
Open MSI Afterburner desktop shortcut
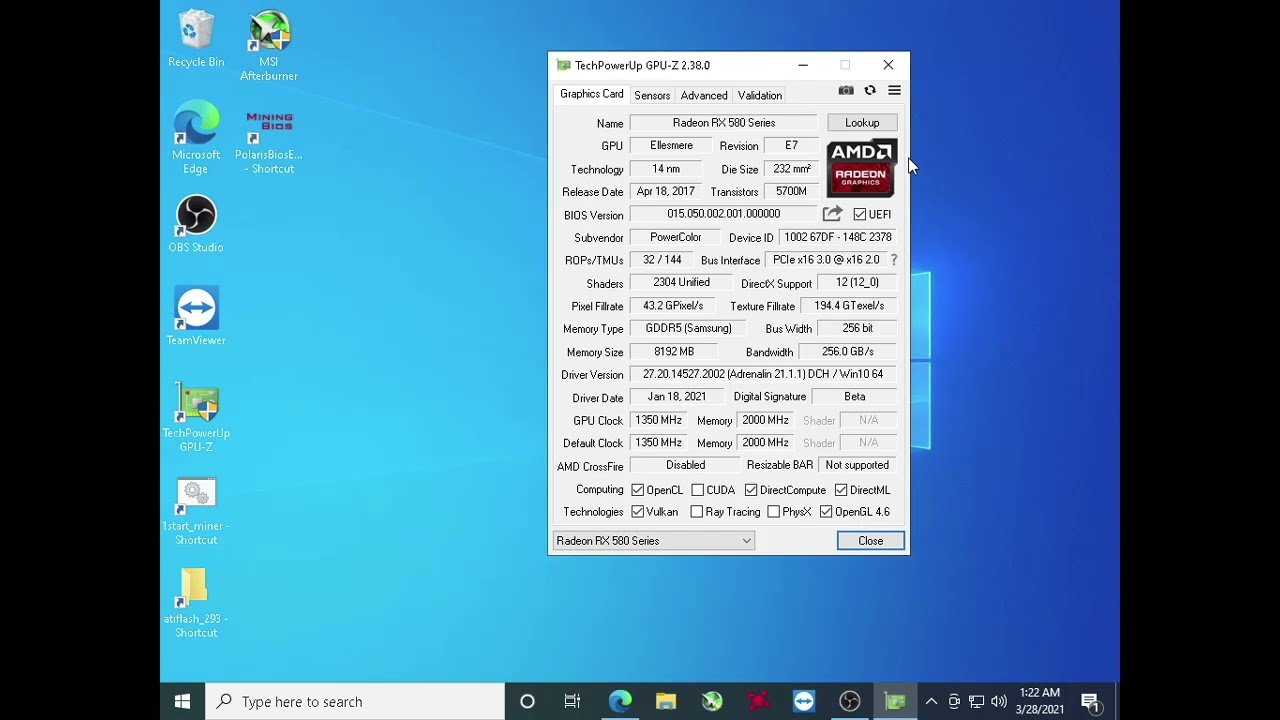(268, 46)
